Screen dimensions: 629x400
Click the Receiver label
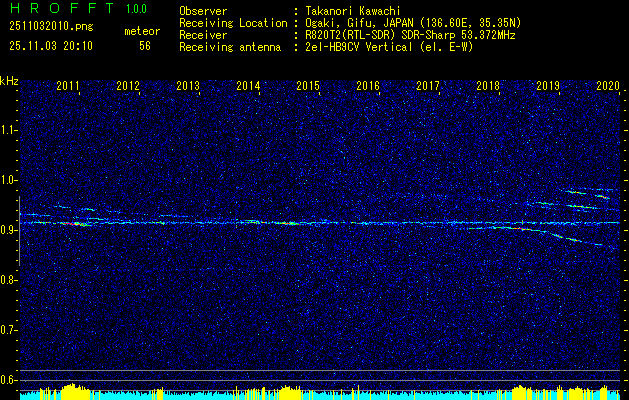(203, 35)
